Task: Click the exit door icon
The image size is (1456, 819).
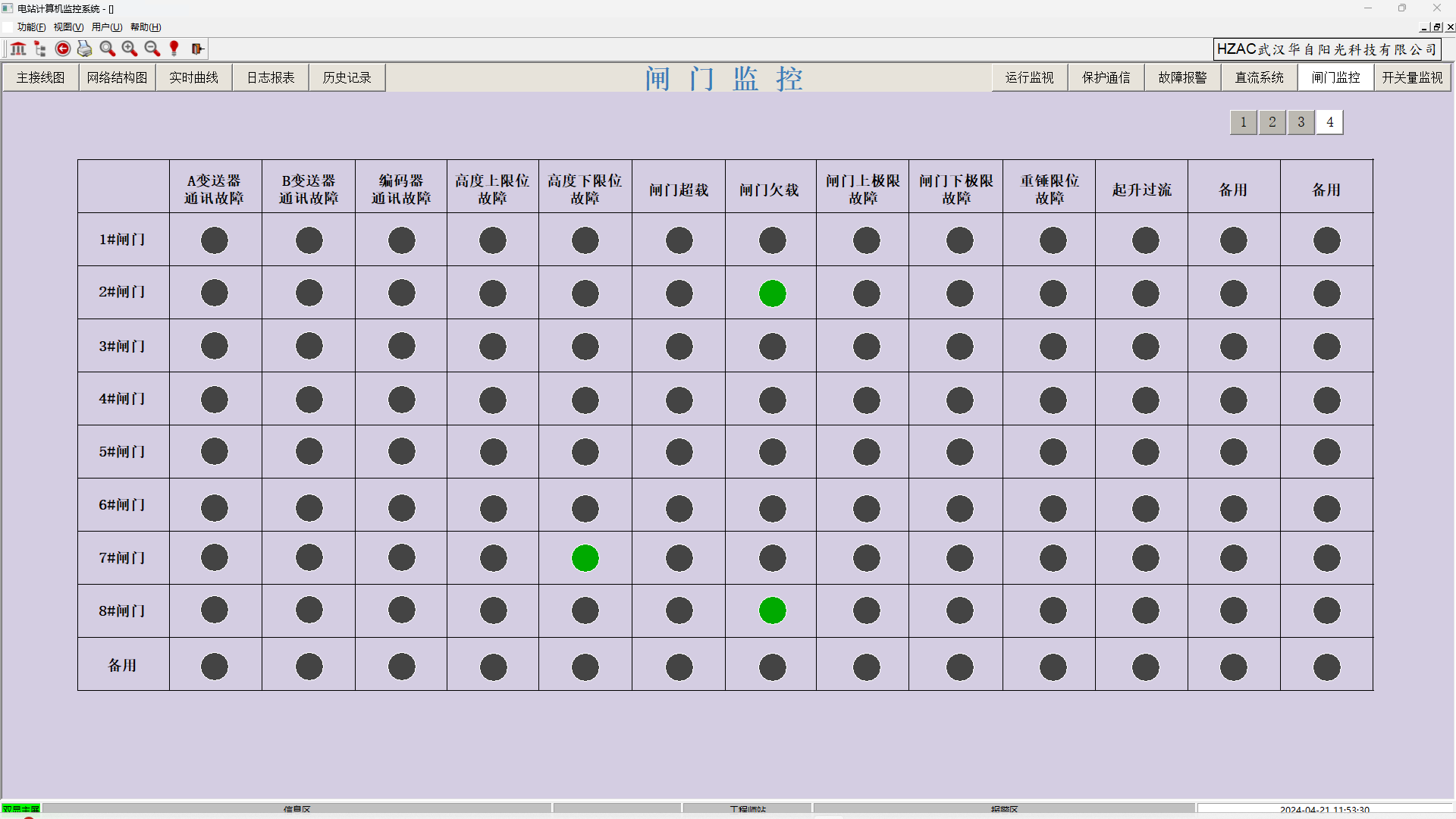Action: click(x=197, y=49)
